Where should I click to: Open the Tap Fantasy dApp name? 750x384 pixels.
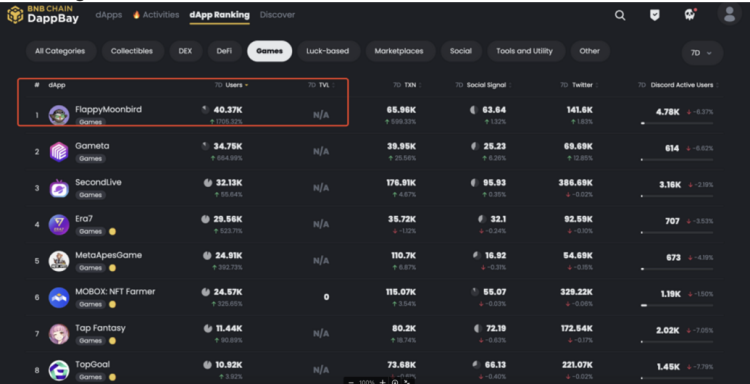(x=100, y=328)
